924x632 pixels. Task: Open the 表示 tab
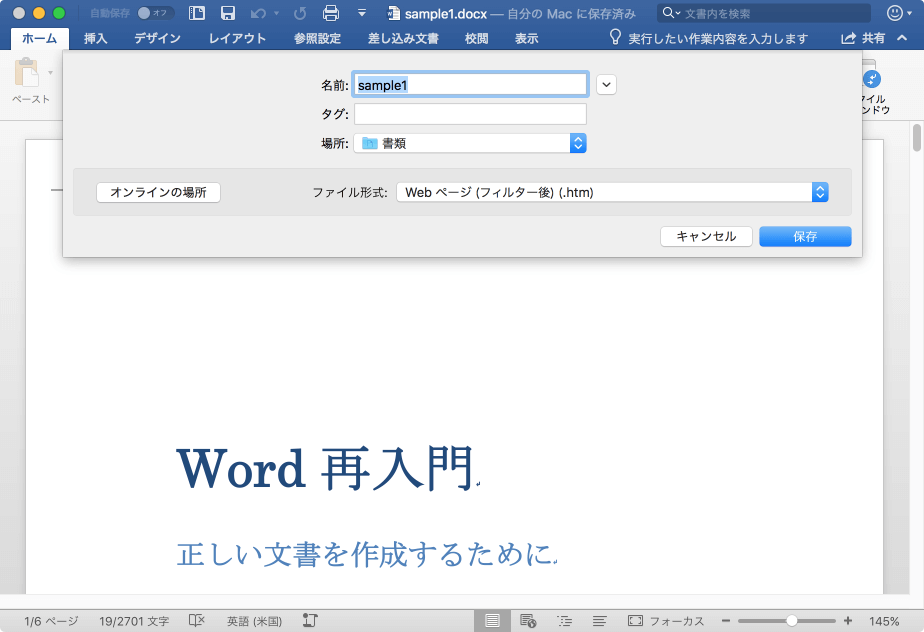526,38
